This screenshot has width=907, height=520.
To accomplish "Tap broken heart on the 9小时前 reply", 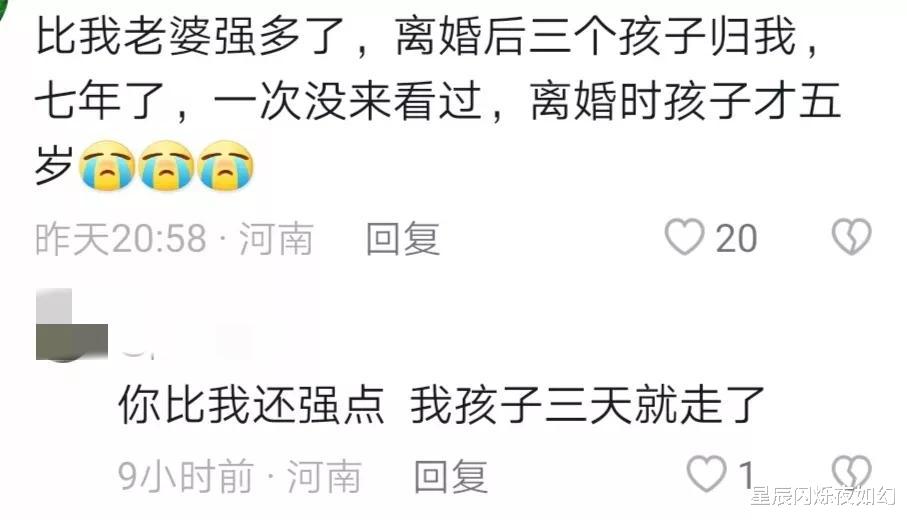I will coord(851,474).
